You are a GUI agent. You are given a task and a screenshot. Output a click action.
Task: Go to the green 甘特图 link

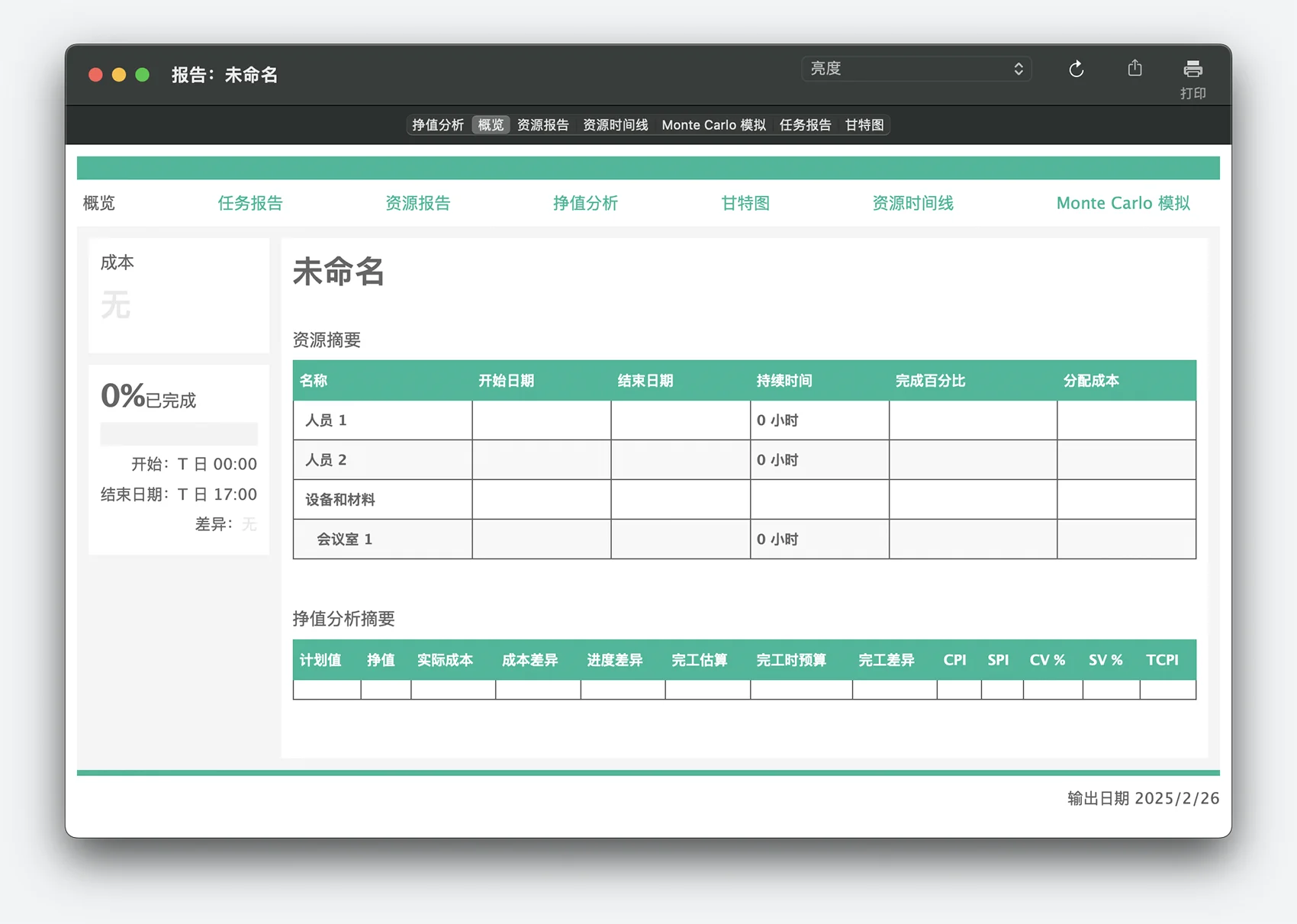click(745, 203)
